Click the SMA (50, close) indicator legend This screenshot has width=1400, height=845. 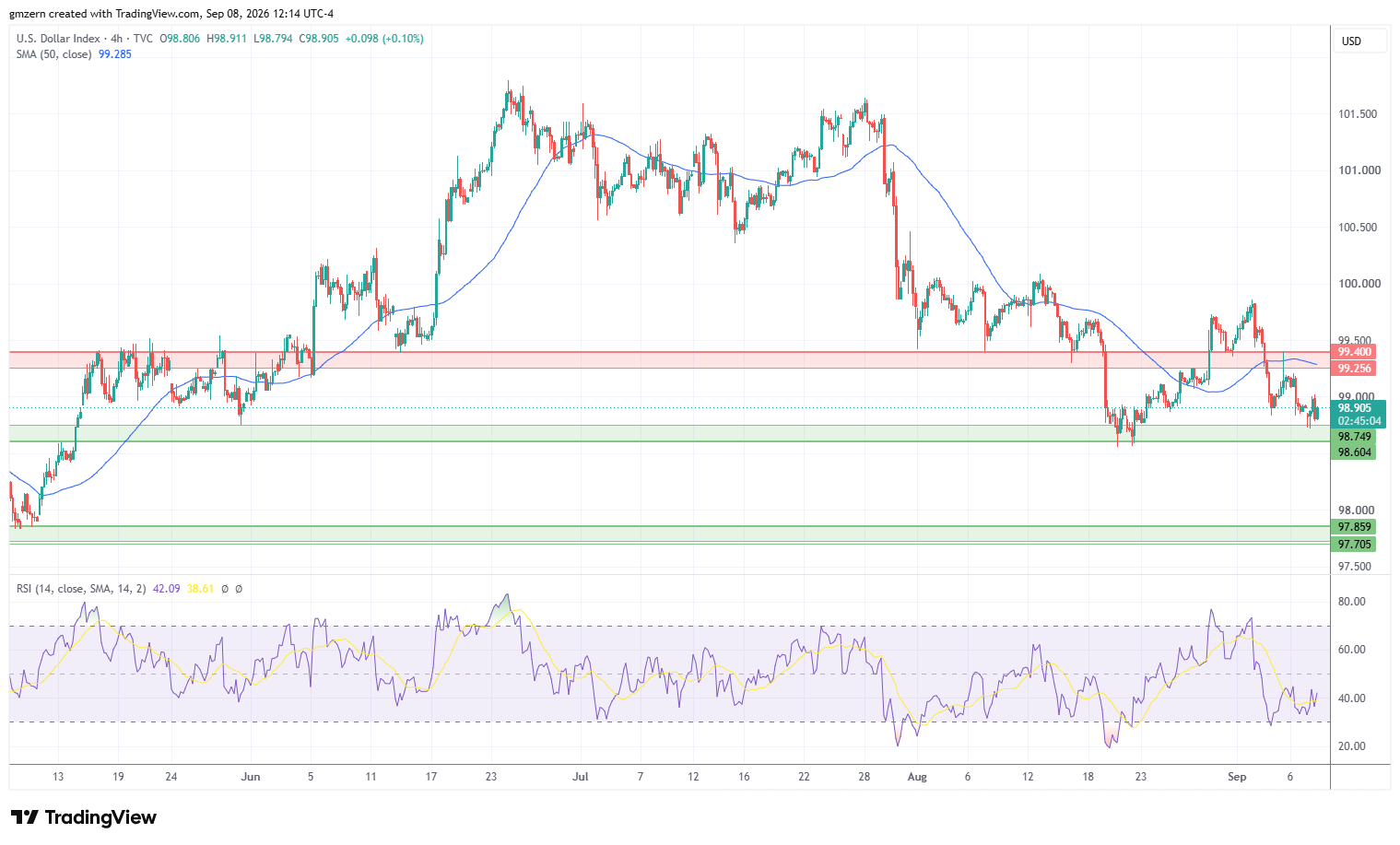coord(53,54)
